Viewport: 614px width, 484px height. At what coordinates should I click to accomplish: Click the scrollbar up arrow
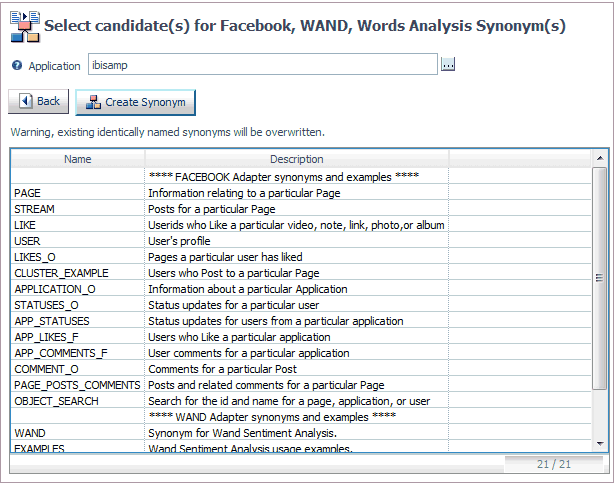(600, 158)
